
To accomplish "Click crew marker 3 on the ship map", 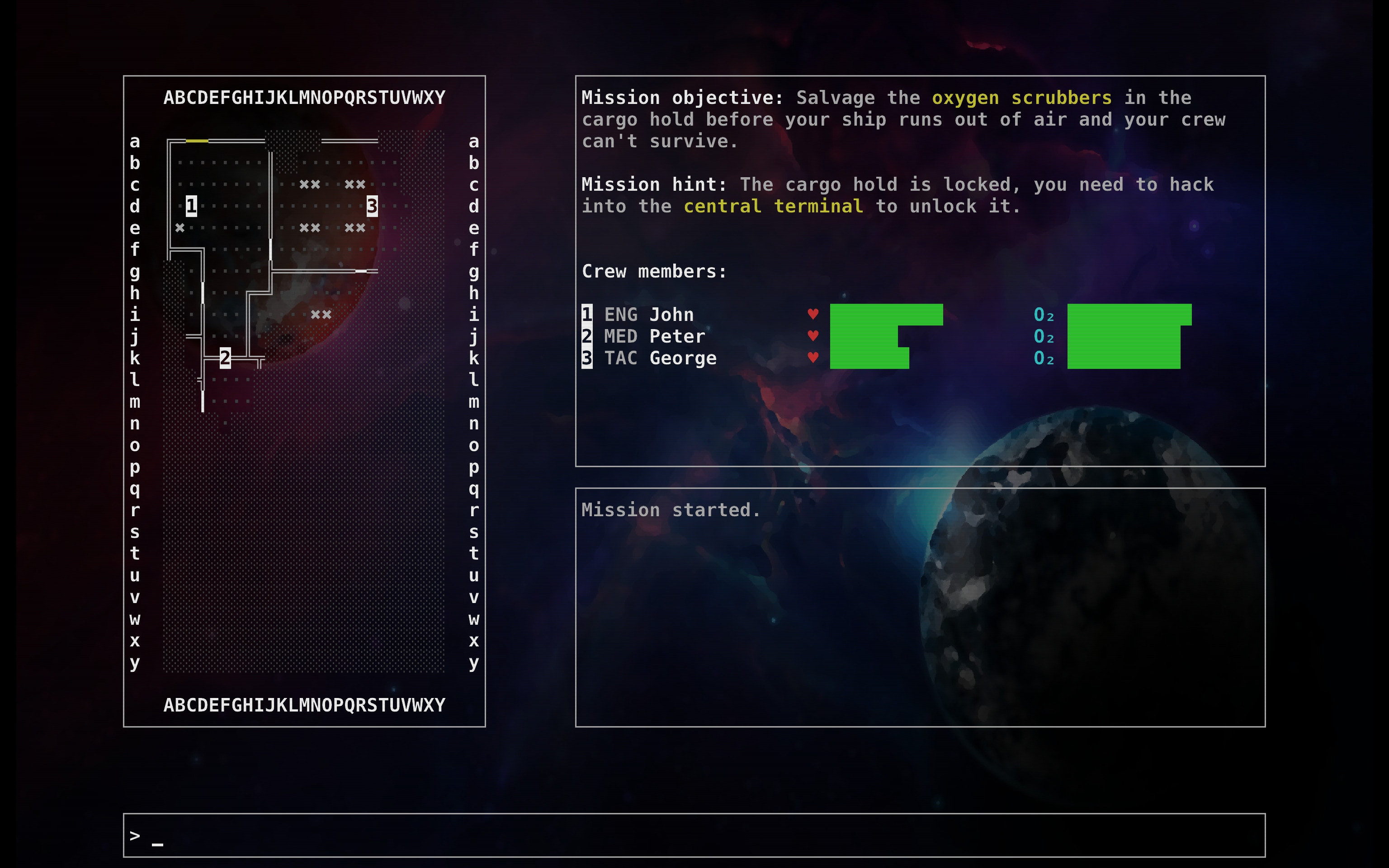I will 372,206.
